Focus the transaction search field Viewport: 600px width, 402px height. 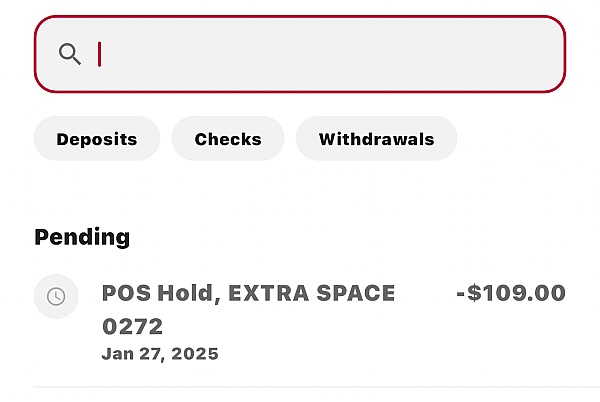[x=300, y=54]
